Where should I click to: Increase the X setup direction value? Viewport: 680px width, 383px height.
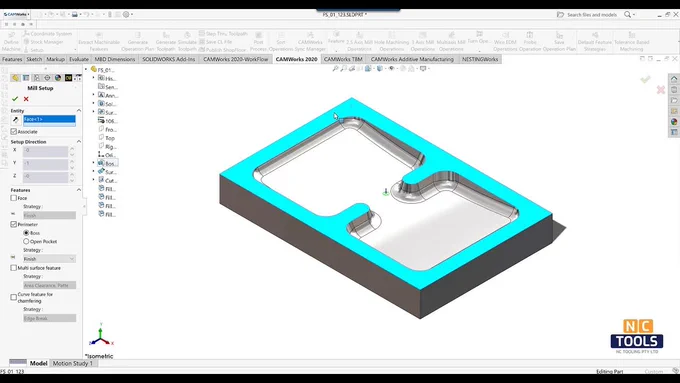coord(72,148)
